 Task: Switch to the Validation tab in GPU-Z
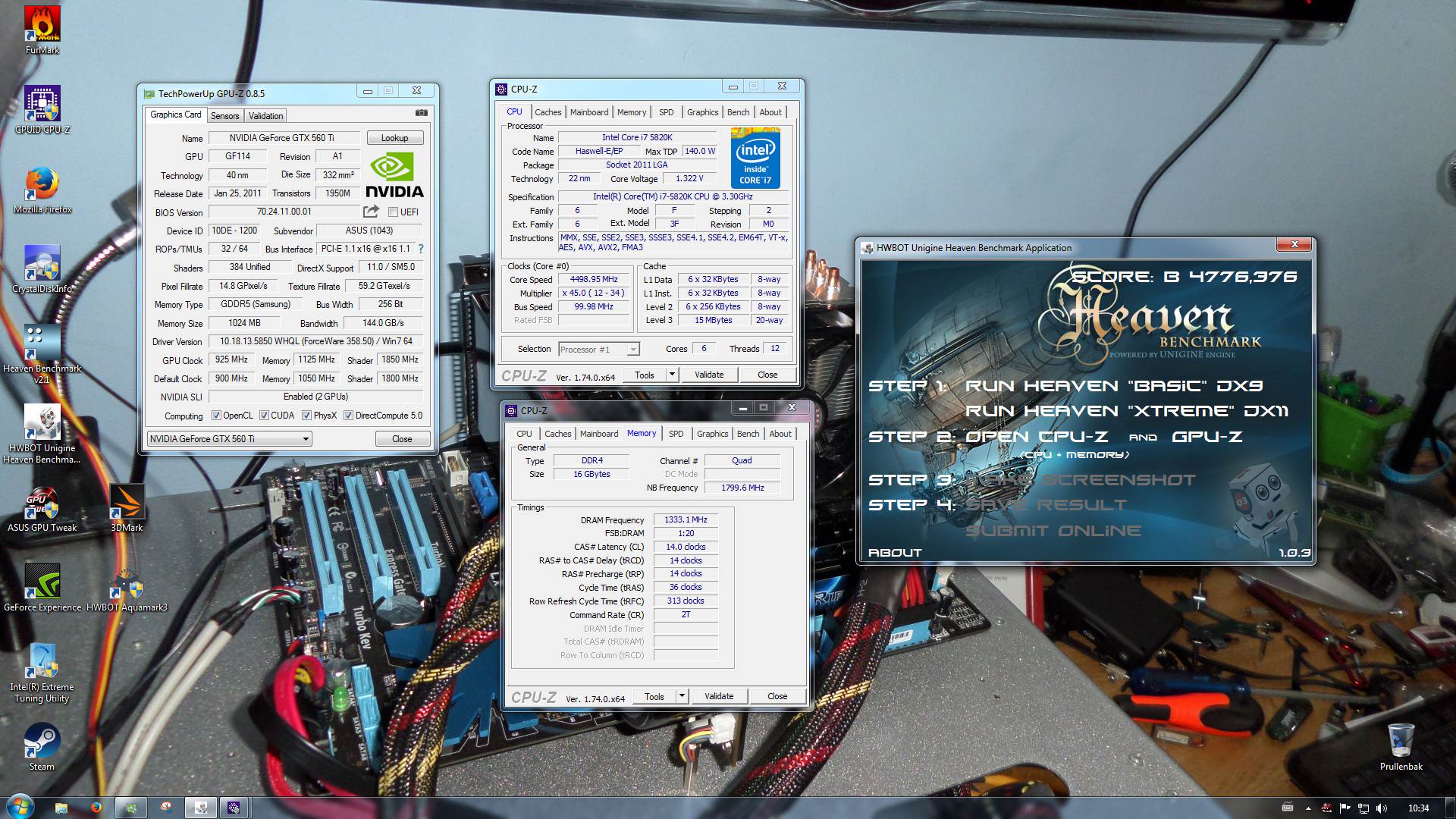click(265, 116)
